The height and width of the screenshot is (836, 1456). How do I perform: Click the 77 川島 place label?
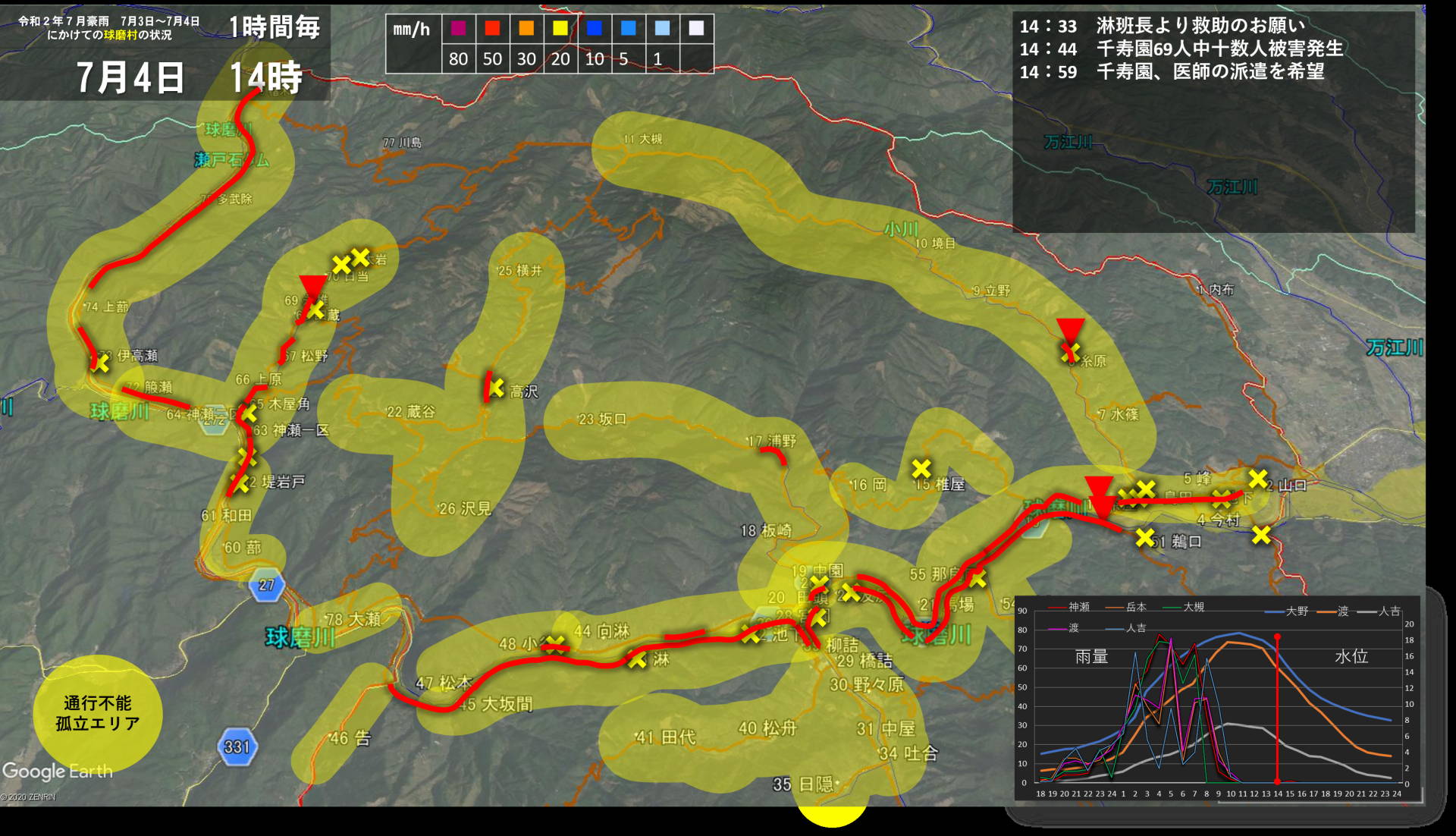tap(403, 143)
